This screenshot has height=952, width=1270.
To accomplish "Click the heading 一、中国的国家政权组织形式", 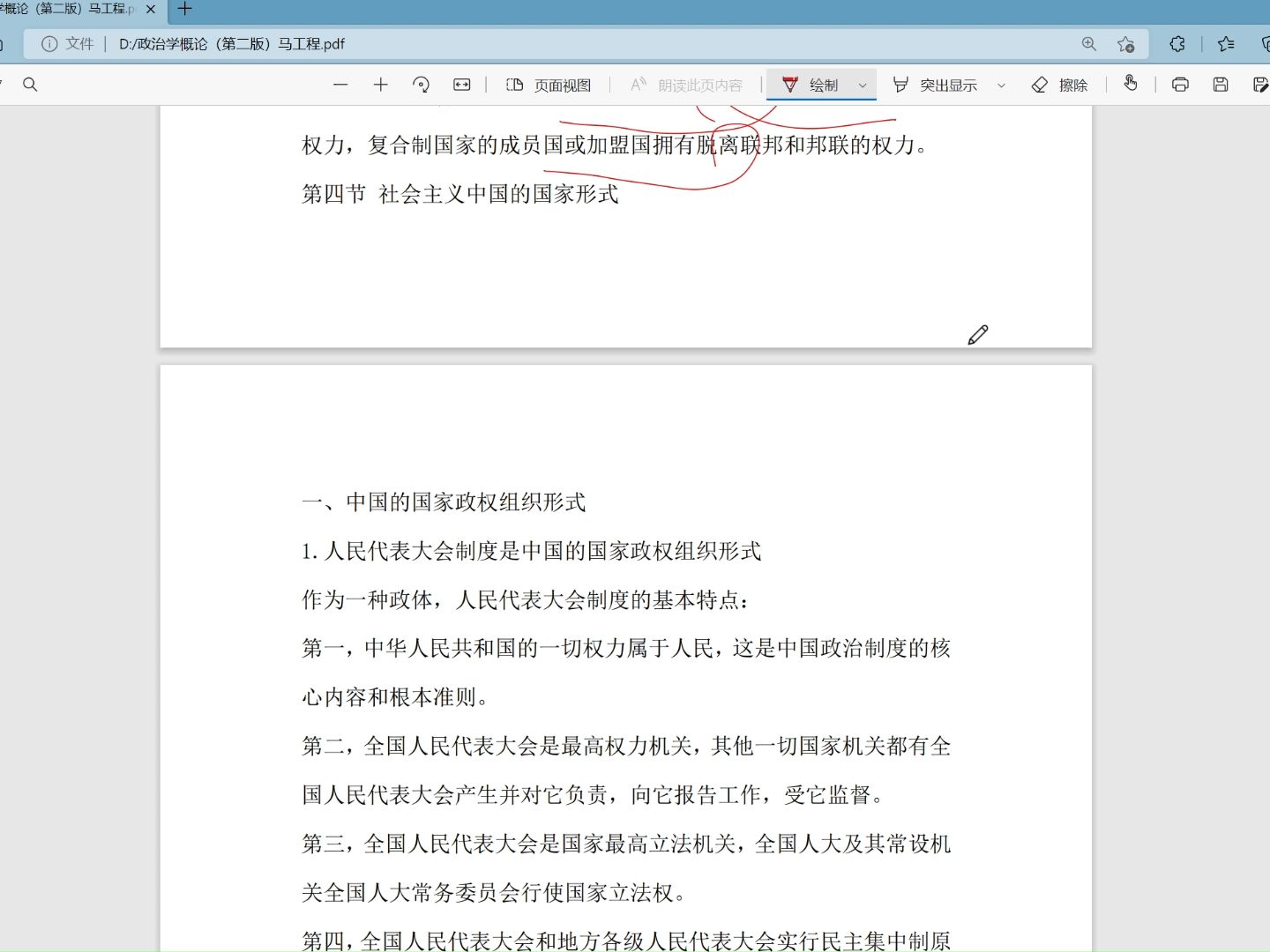I will (x=444, y=502).
